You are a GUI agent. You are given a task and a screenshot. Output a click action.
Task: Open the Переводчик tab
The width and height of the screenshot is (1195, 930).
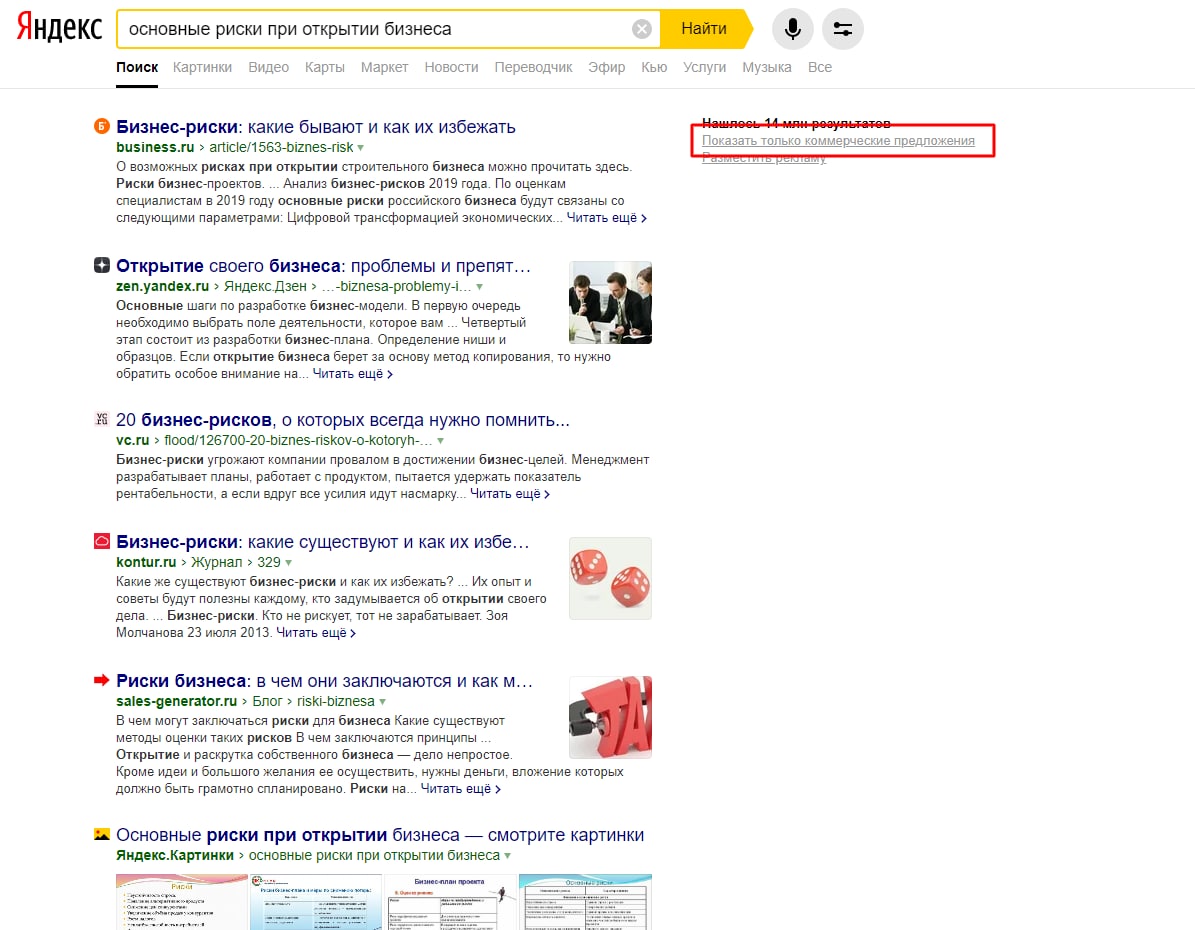533,67
